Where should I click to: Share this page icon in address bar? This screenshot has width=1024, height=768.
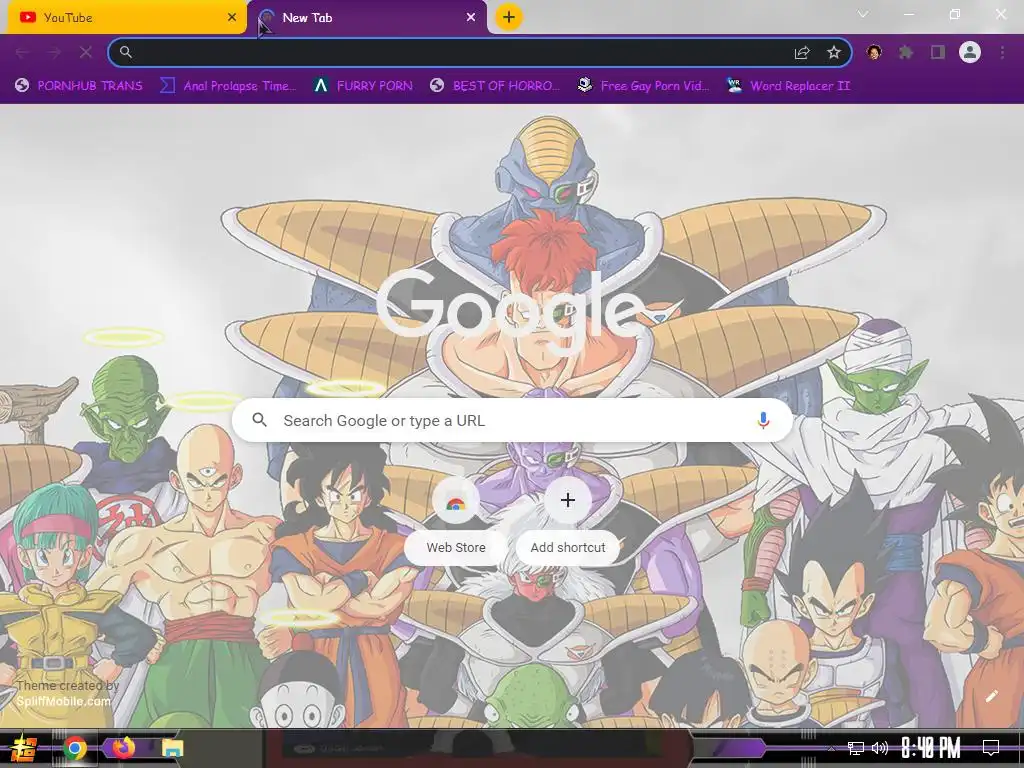pos(802,52)
